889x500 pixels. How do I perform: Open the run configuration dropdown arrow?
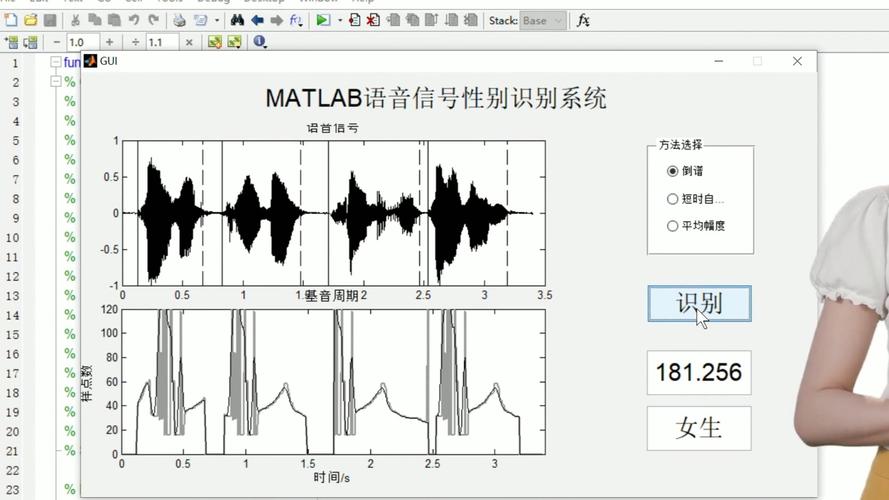pos(340,20)
